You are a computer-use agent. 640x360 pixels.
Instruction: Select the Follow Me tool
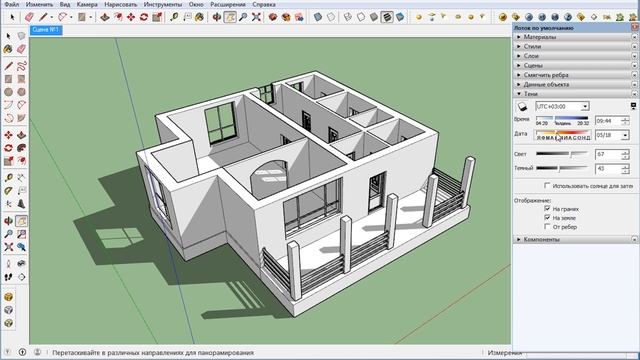pyautogui.click(x=22, y=148)
